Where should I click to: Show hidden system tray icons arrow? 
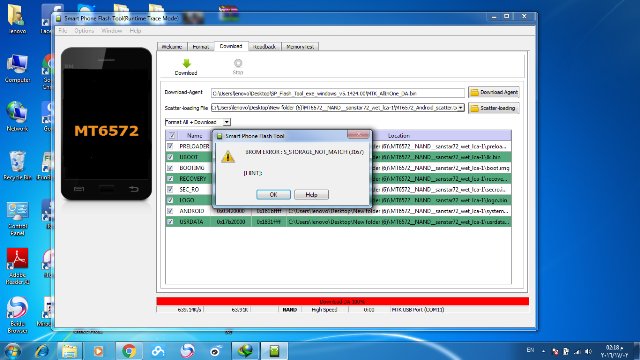(x=543, y=351)
